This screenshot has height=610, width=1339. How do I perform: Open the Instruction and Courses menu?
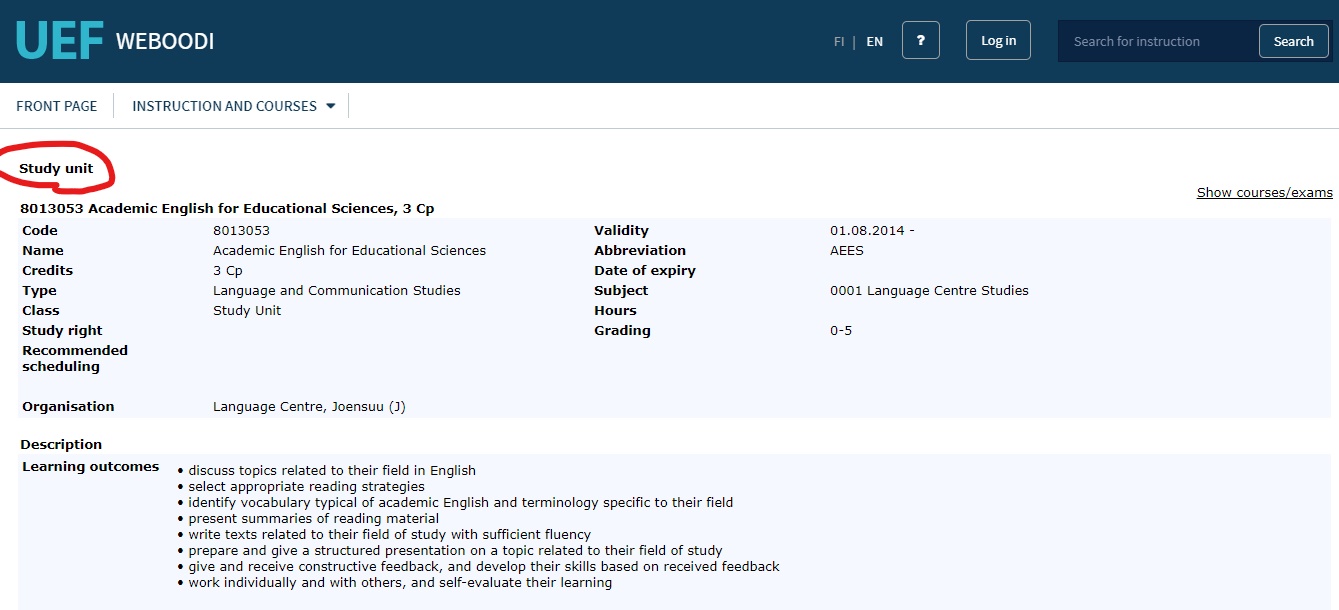[x=224, y=106]
